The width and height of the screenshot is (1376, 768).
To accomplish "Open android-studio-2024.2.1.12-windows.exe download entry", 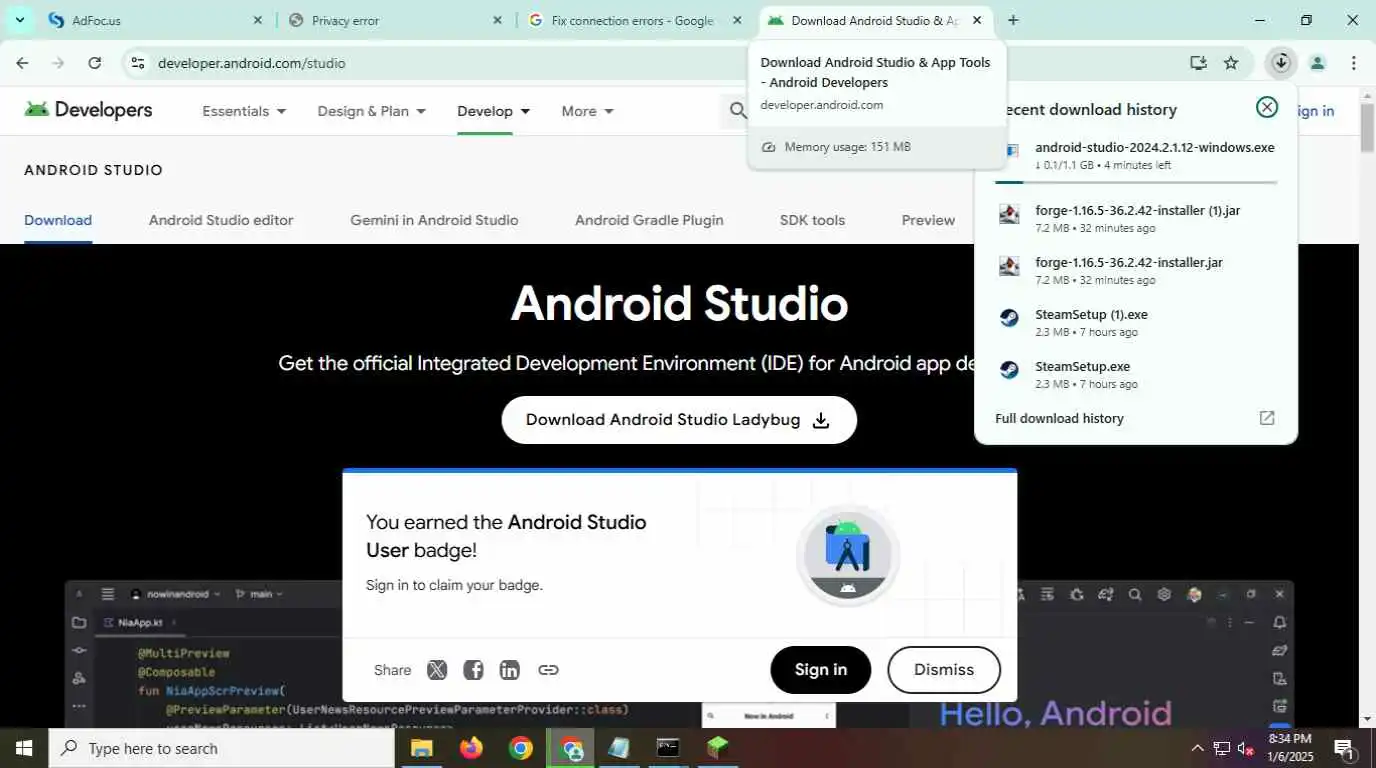I will coord(1136,156).
